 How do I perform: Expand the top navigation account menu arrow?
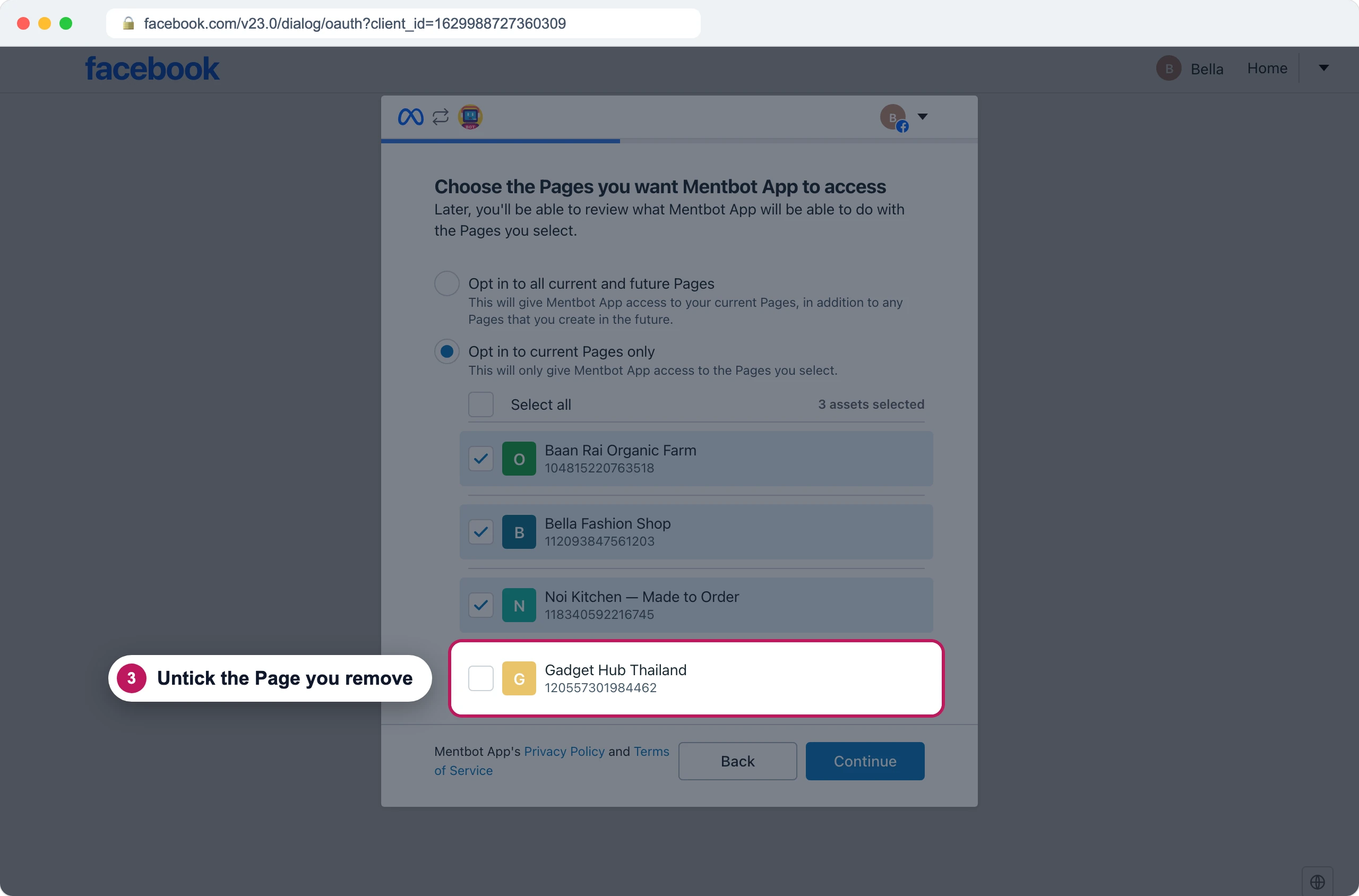(x=1323, y=68)
